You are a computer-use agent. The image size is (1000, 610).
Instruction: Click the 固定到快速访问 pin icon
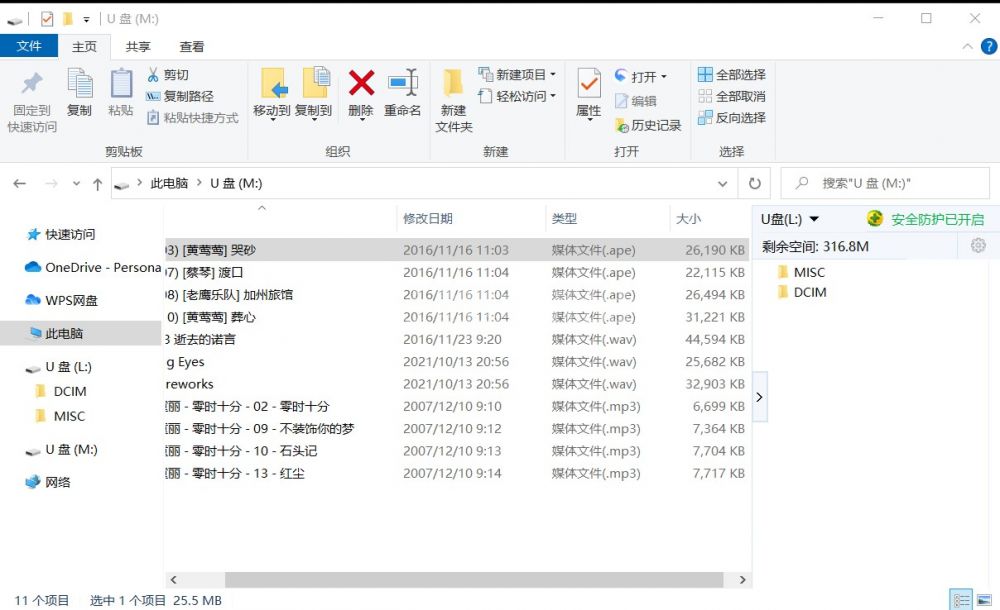pos(32,84)
